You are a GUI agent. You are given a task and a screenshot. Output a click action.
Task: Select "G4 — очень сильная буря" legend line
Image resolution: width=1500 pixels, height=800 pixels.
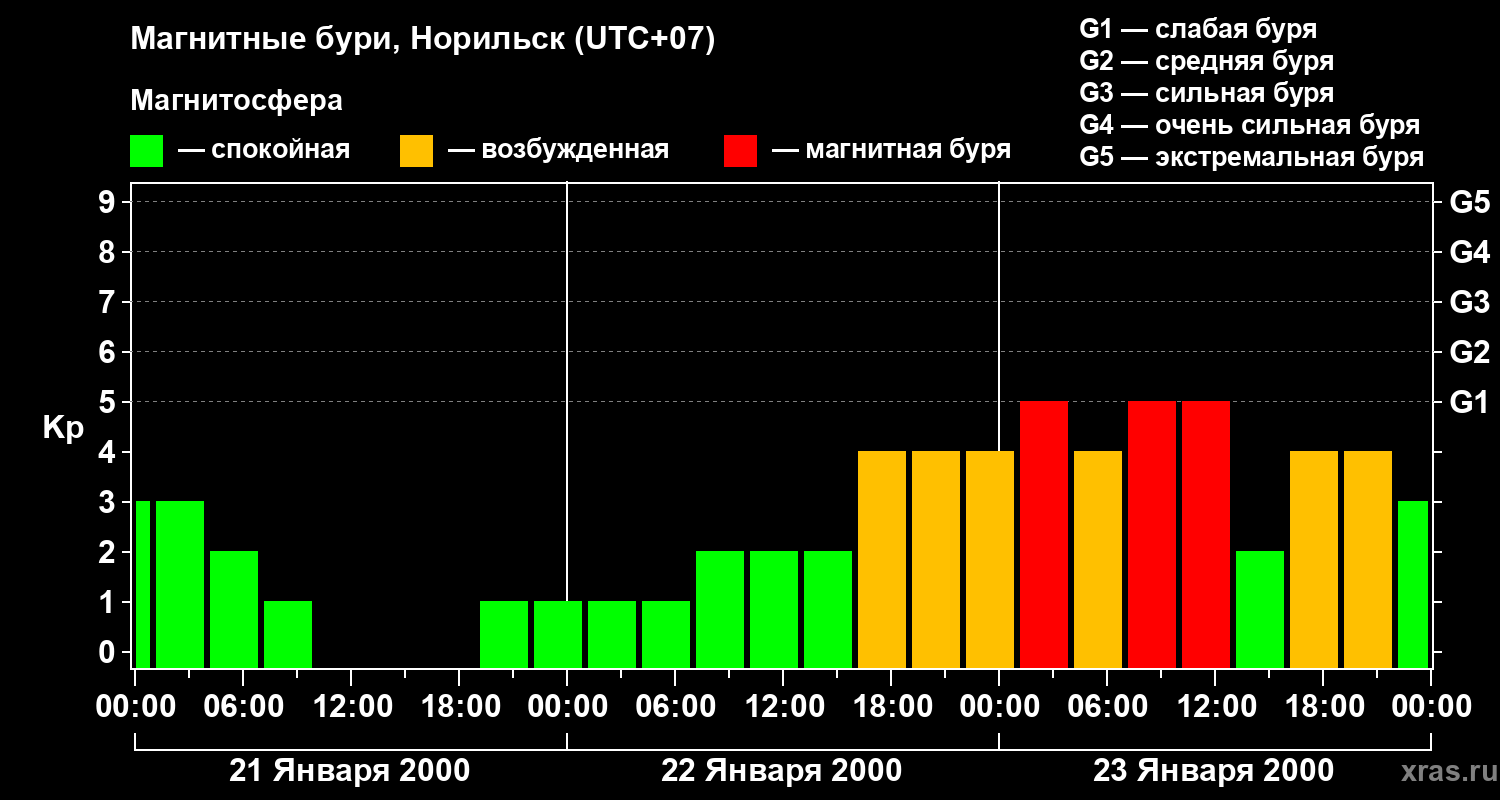coord(1250,125)
